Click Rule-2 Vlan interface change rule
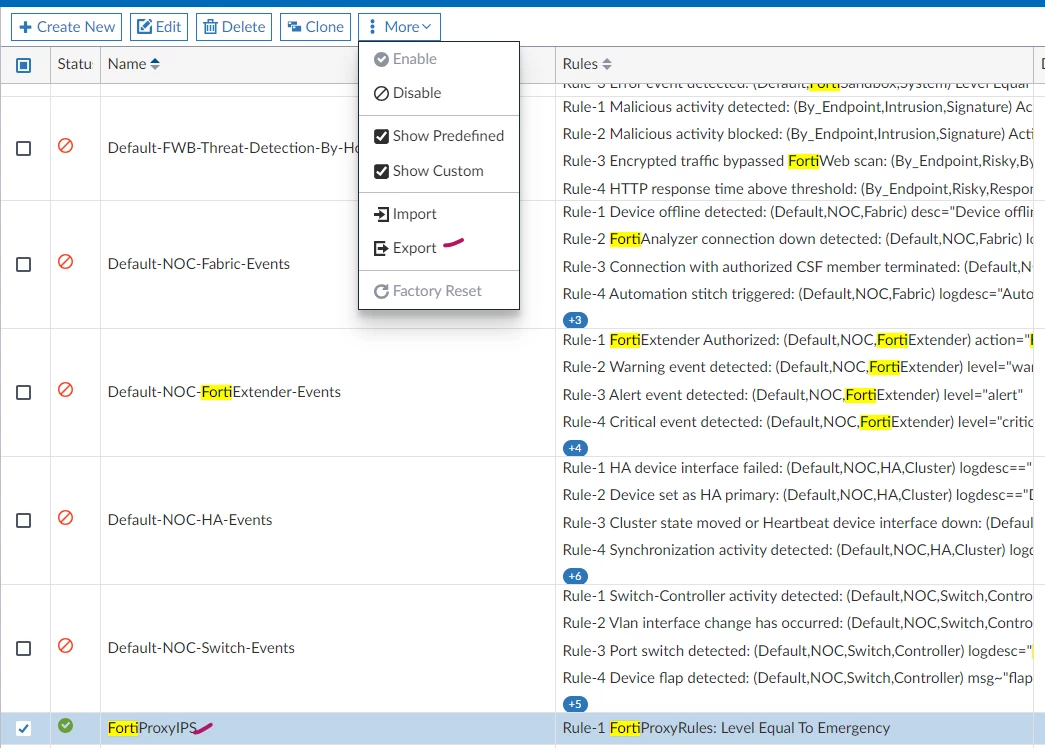The height and width of the screenshot is (748, 1045). [x=798, y=623]
